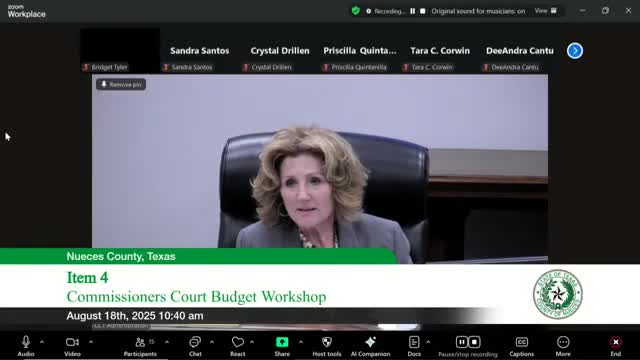
Task: Click "Nueces County, Texas" banner text
Action: coord(121,256)
